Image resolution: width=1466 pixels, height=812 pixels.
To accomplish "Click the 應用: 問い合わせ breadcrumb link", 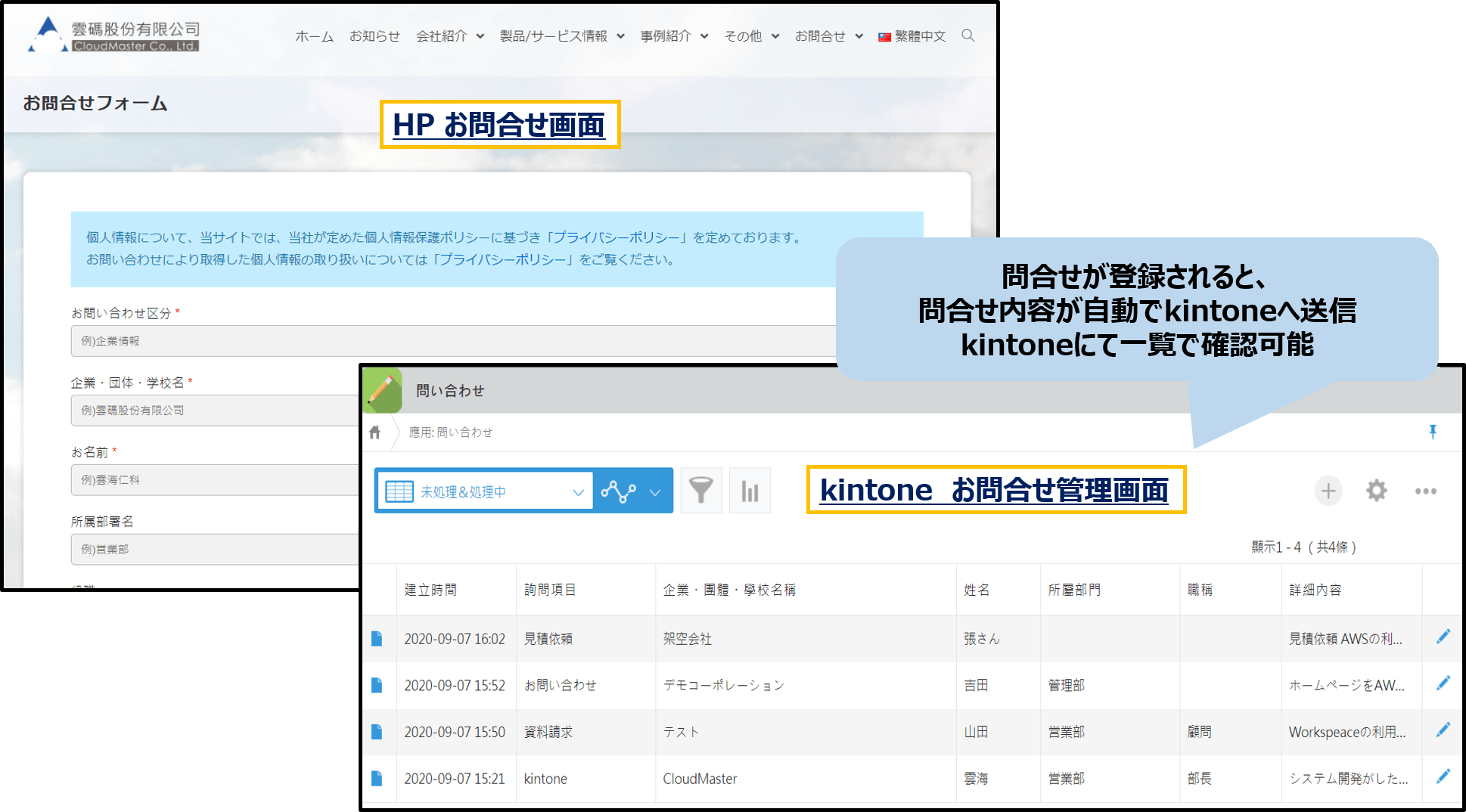I will [x=451, y=432].
